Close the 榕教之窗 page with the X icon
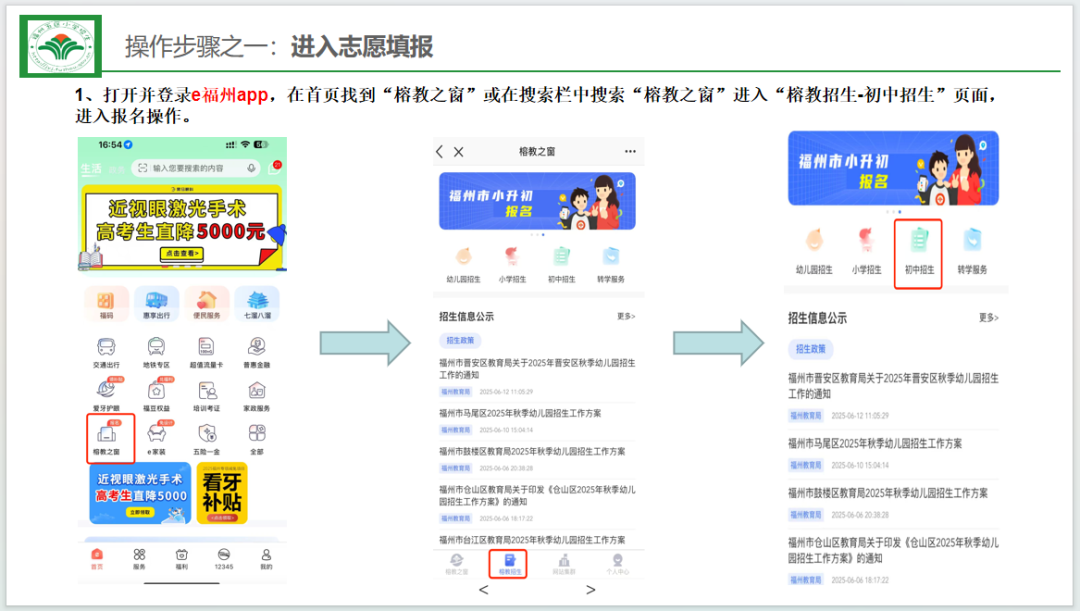The width and height of the screenshot is (1080, 611). click(x=459, y=152)
